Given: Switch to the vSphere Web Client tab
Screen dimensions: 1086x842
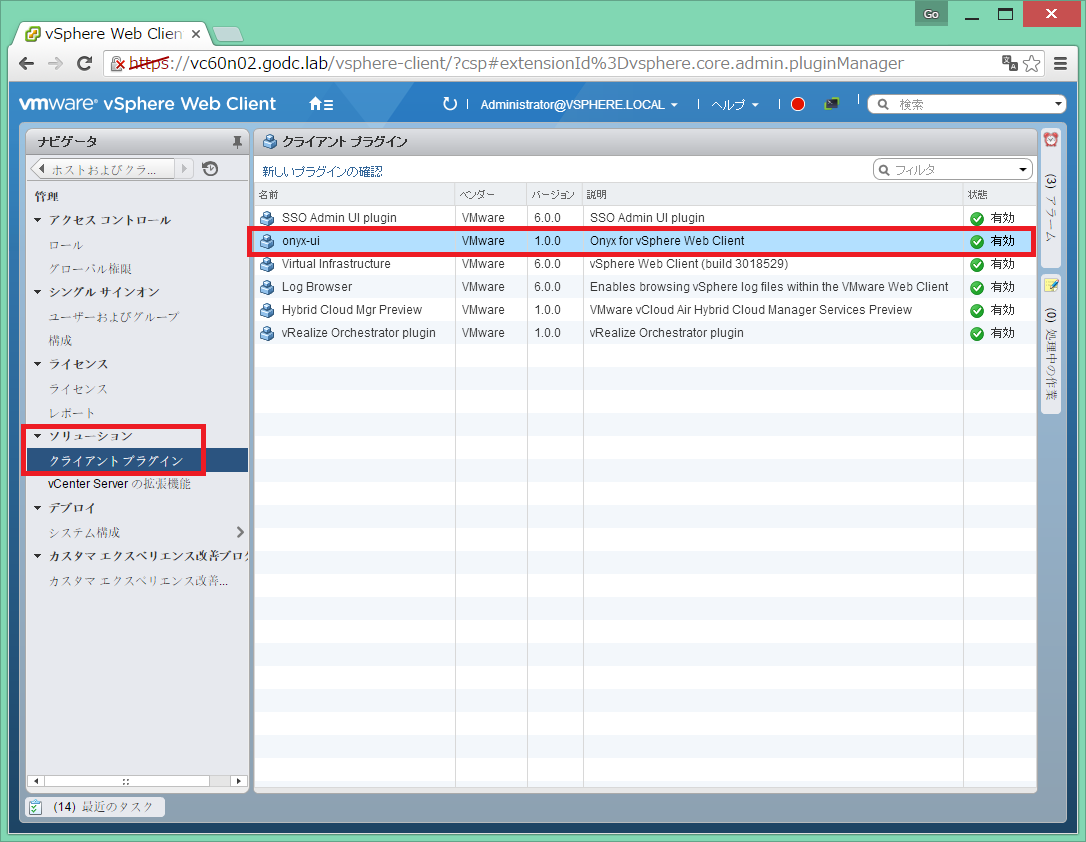Looking at the screenshot, I should coord(113,34).
